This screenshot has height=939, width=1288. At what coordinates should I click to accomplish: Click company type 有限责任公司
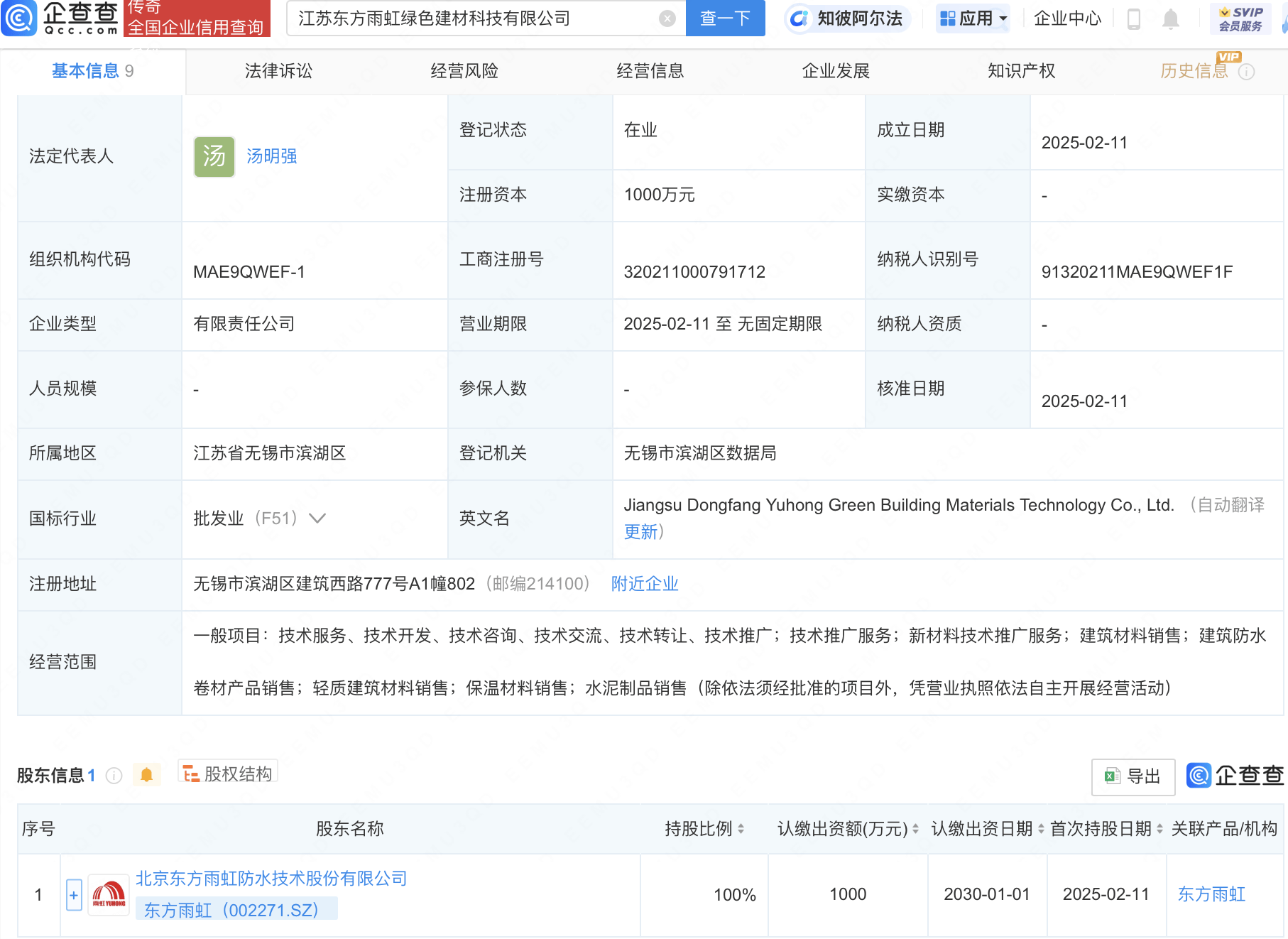coord(244,324)
